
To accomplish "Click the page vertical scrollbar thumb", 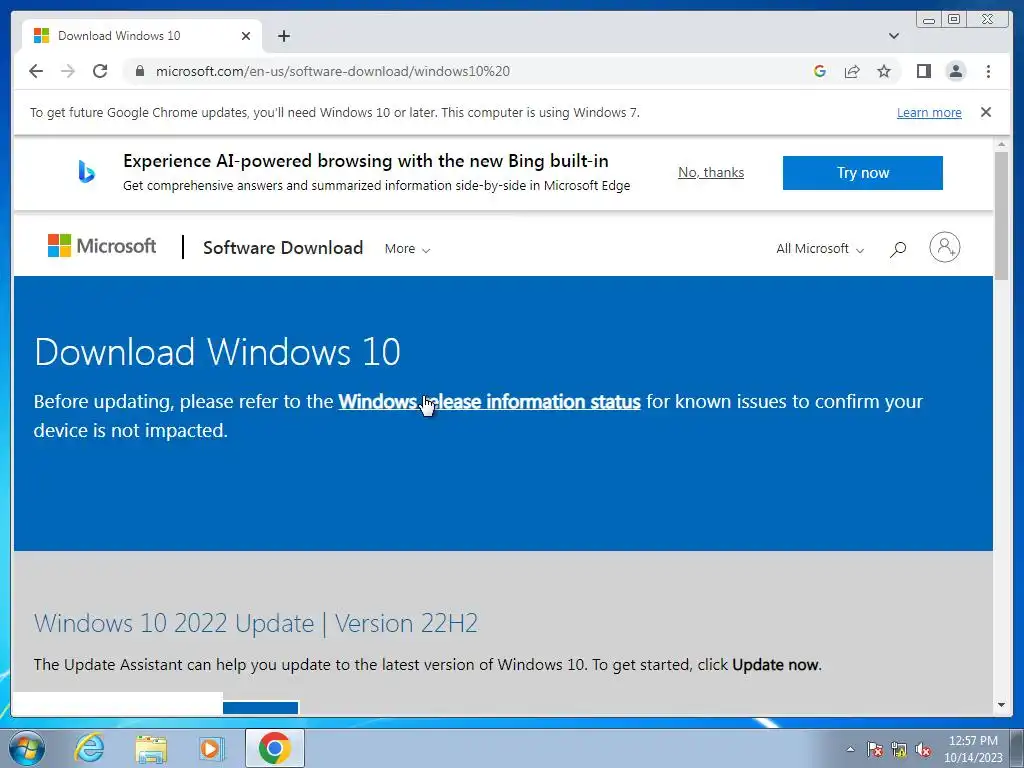I will pyautogui.click(x=1000, y=216).
